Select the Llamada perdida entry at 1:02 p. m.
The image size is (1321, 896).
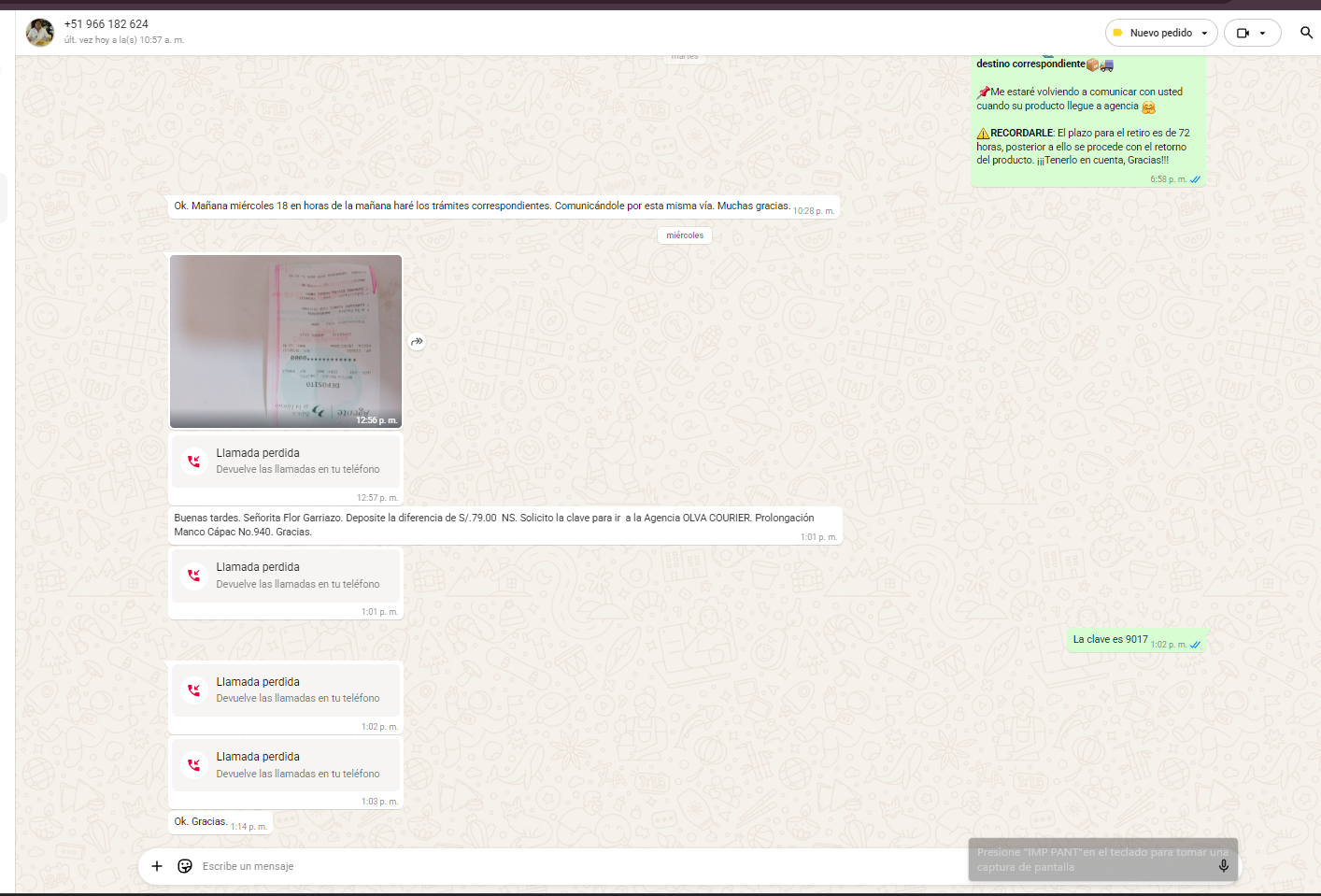(x=286, y=690)
